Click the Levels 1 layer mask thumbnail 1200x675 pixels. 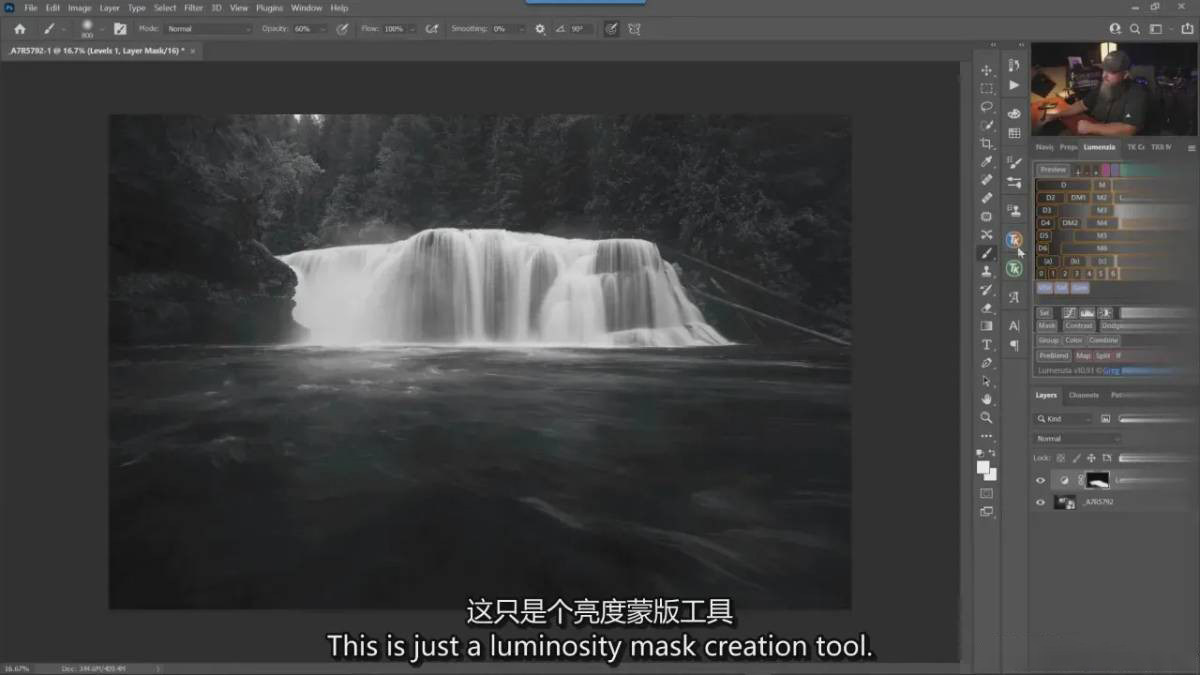(1098, 480)
